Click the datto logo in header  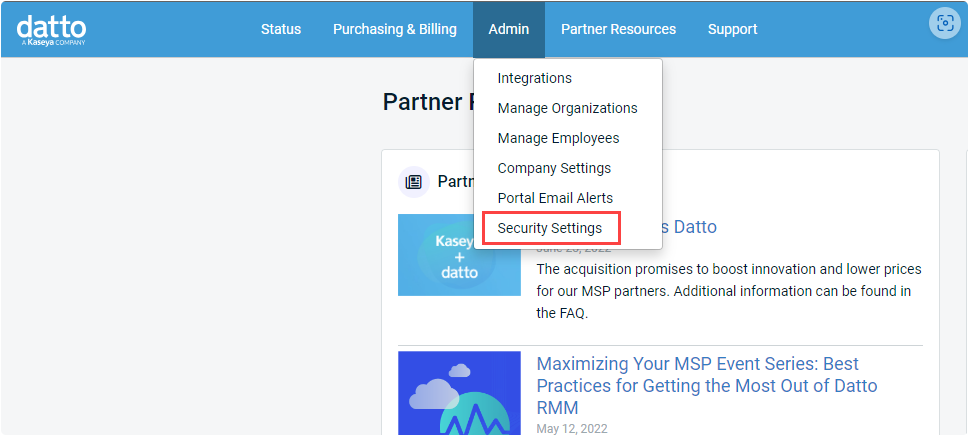[x=51, y=30]
